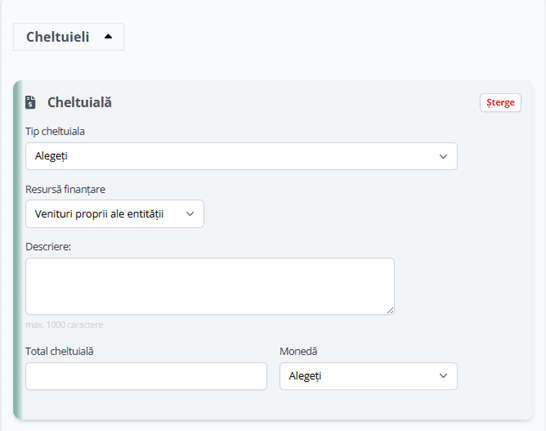Click the max. 1000 caractere hint text

[x=64, y=325]
